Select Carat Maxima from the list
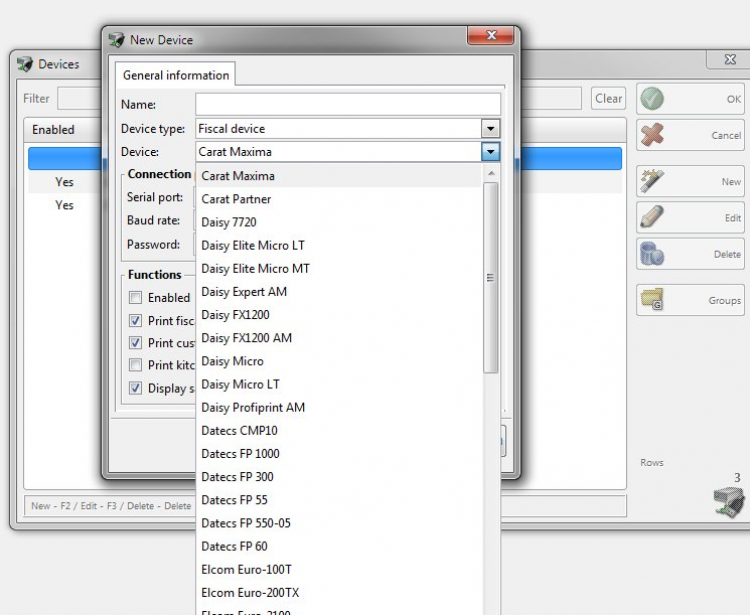Viewport: 750px width, 615px height. [x=338, y=176]
